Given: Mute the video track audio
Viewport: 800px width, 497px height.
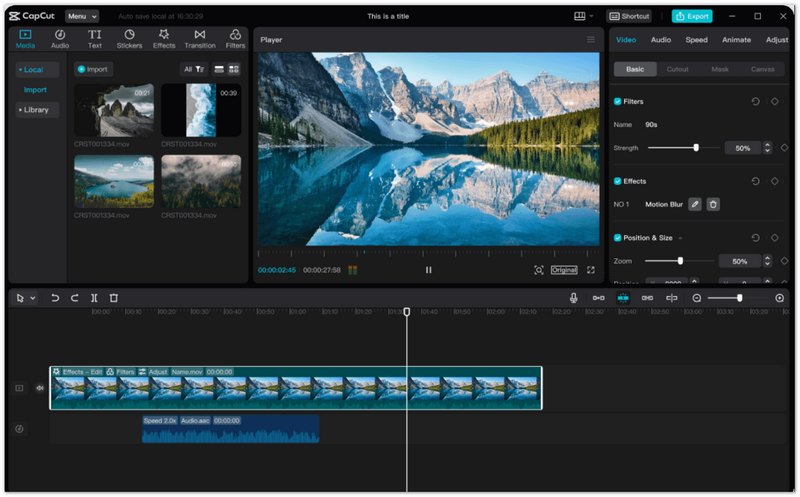Looking at the screenshot, I should click(x=40, y=388).
